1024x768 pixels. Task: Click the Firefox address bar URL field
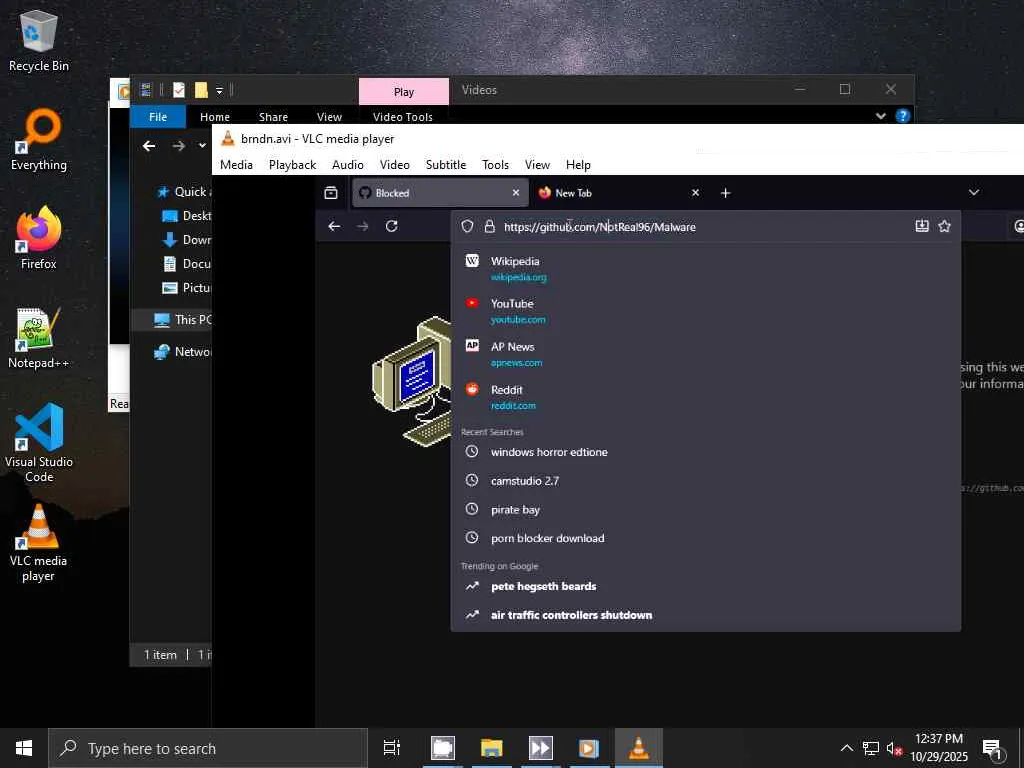point(704,227)
